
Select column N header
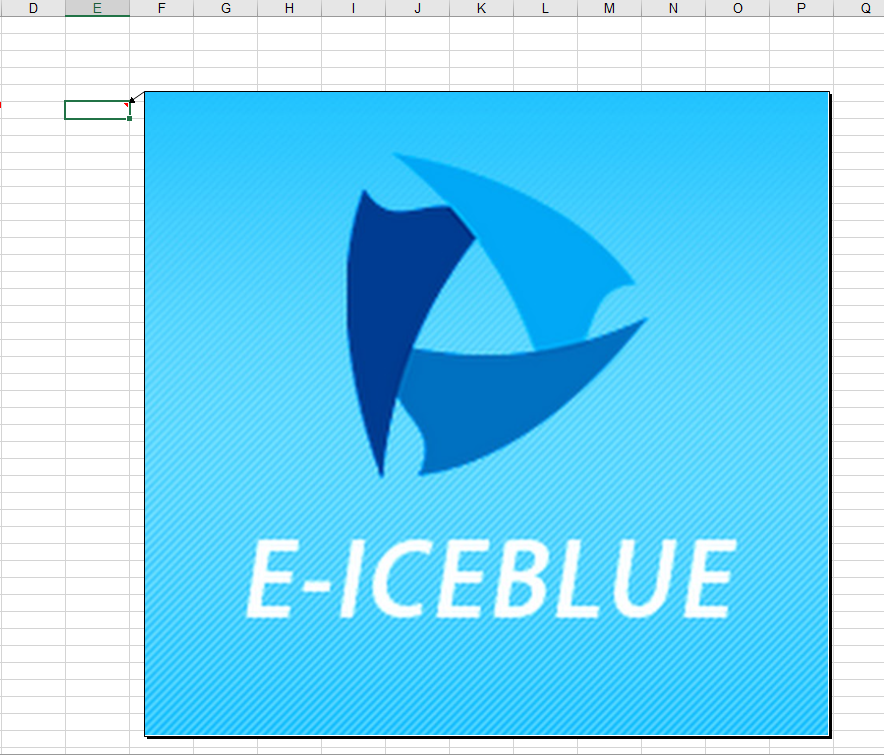tap(674, 8)
